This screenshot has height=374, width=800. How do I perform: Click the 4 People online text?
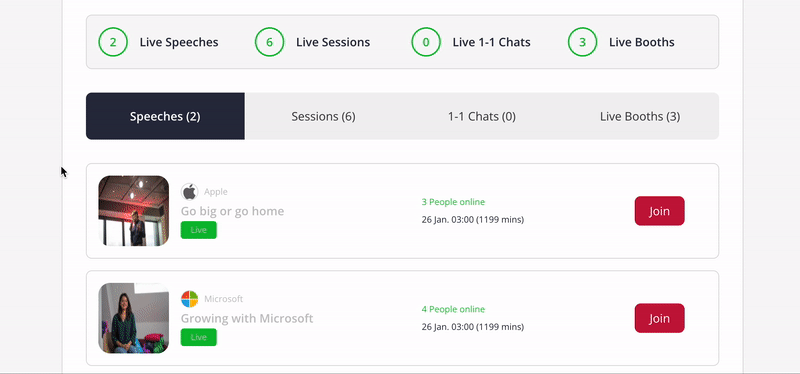tap(453, 309)
